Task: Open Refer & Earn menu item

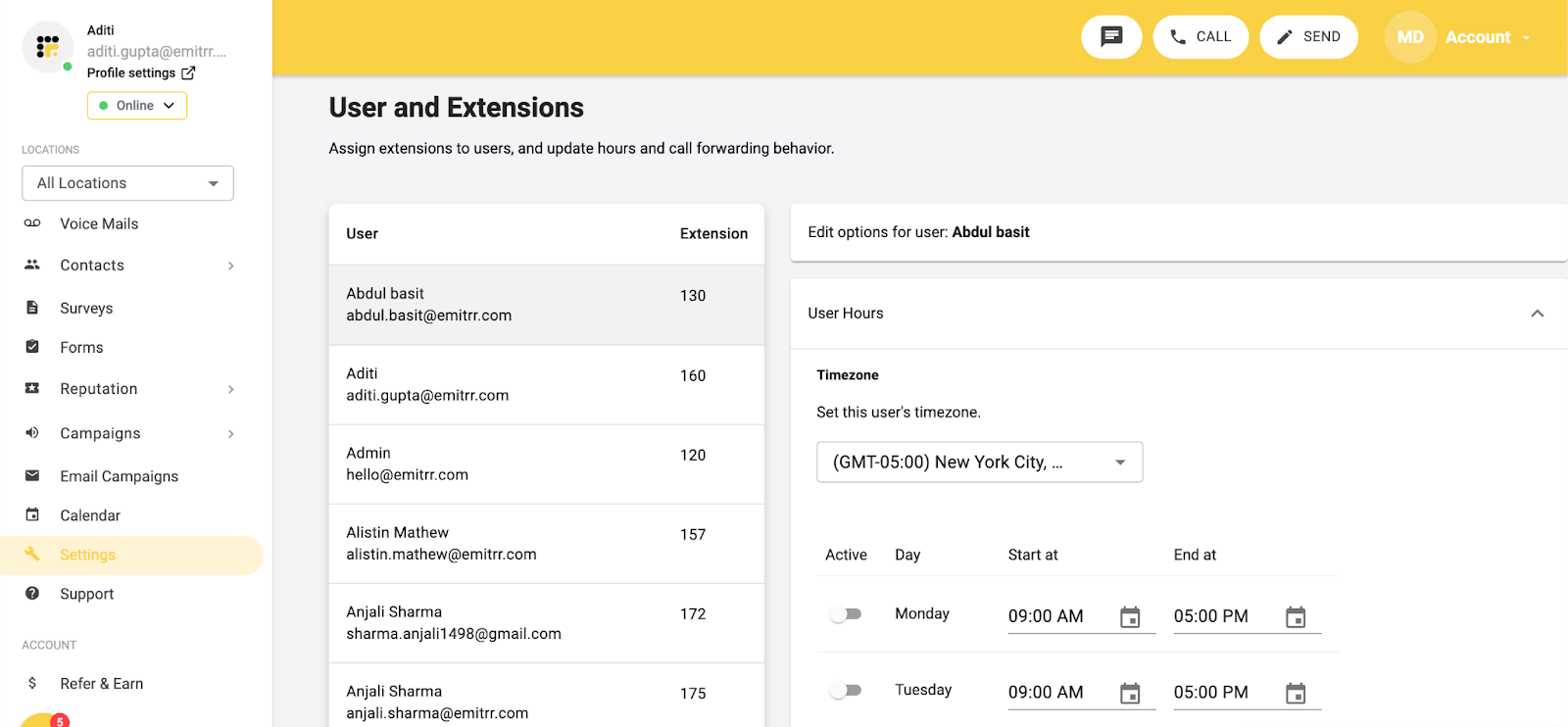Action: pyautogui.click(x=102, y=684)
